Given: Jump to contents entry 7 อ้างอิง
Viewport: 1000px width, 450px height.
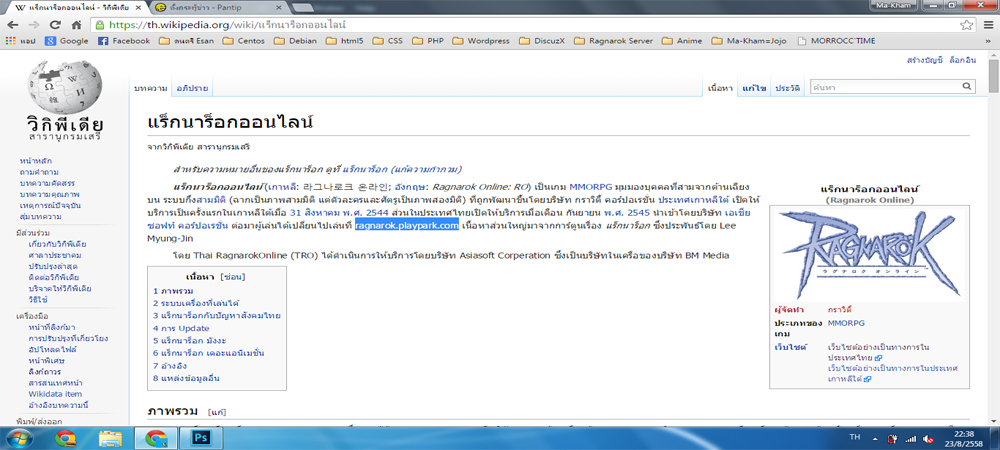Looking at the screenshot, I should pos(168,365).
